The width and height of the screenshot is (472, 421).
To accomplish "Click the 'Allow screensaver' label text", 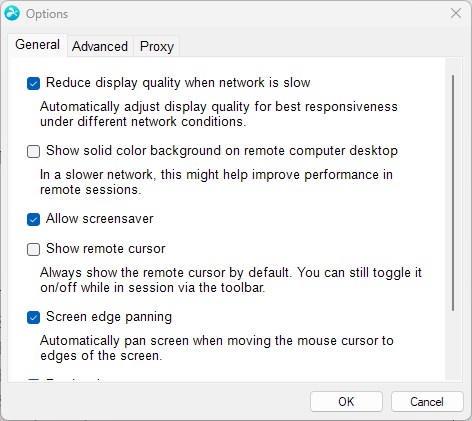I will pos(100,219).
